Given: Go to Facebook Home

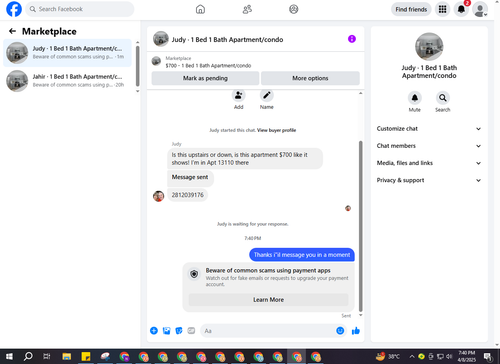Looking at the screenshot, I should tap(200, 9).
